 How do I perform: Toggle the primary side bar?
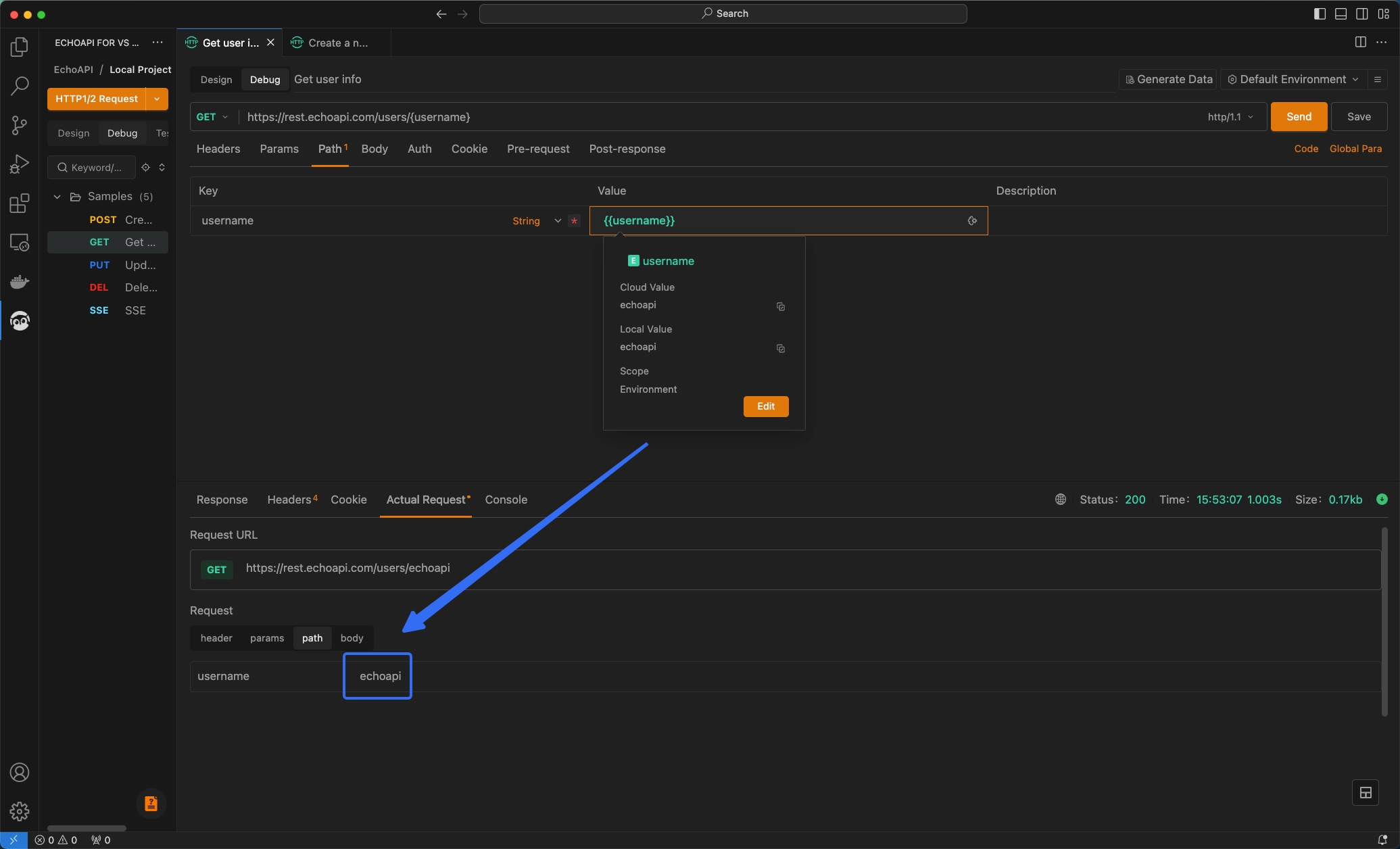coord(1320,14)
